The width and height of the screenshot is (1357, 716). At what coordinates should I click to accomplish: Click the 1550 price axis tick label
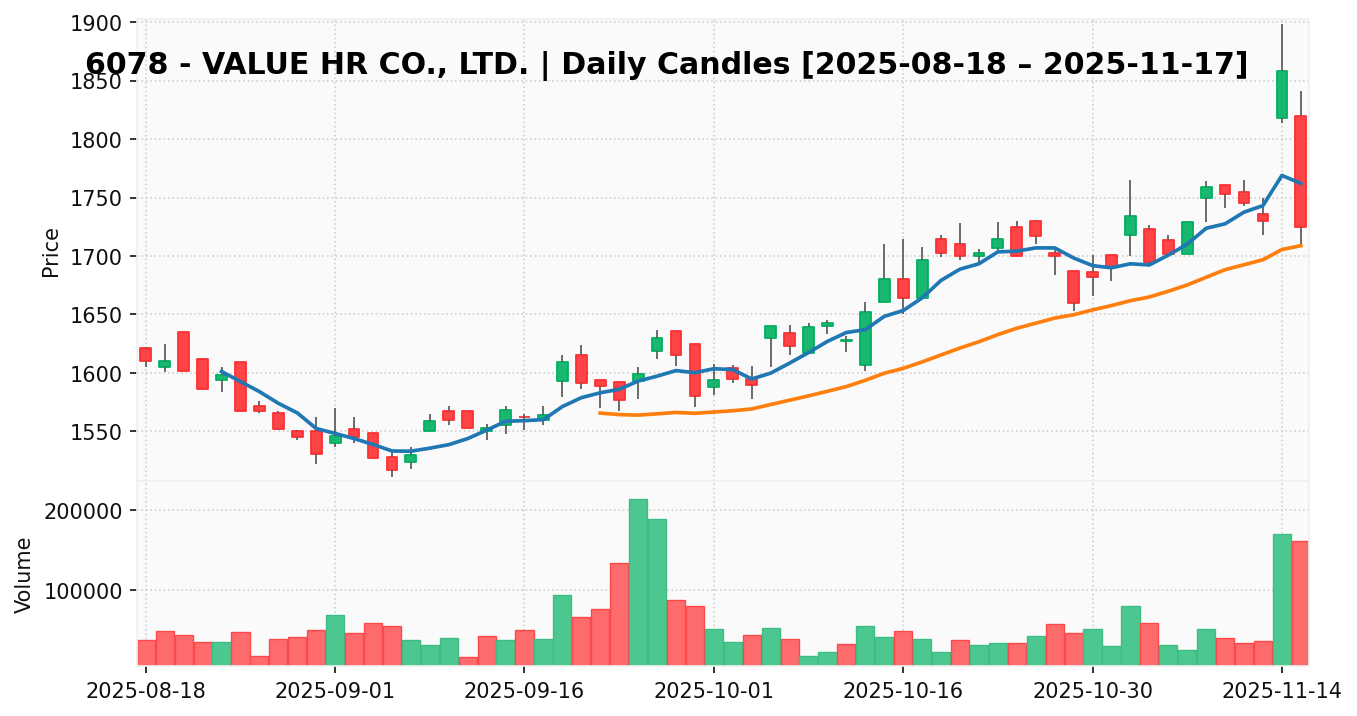[x=100, y=432]
